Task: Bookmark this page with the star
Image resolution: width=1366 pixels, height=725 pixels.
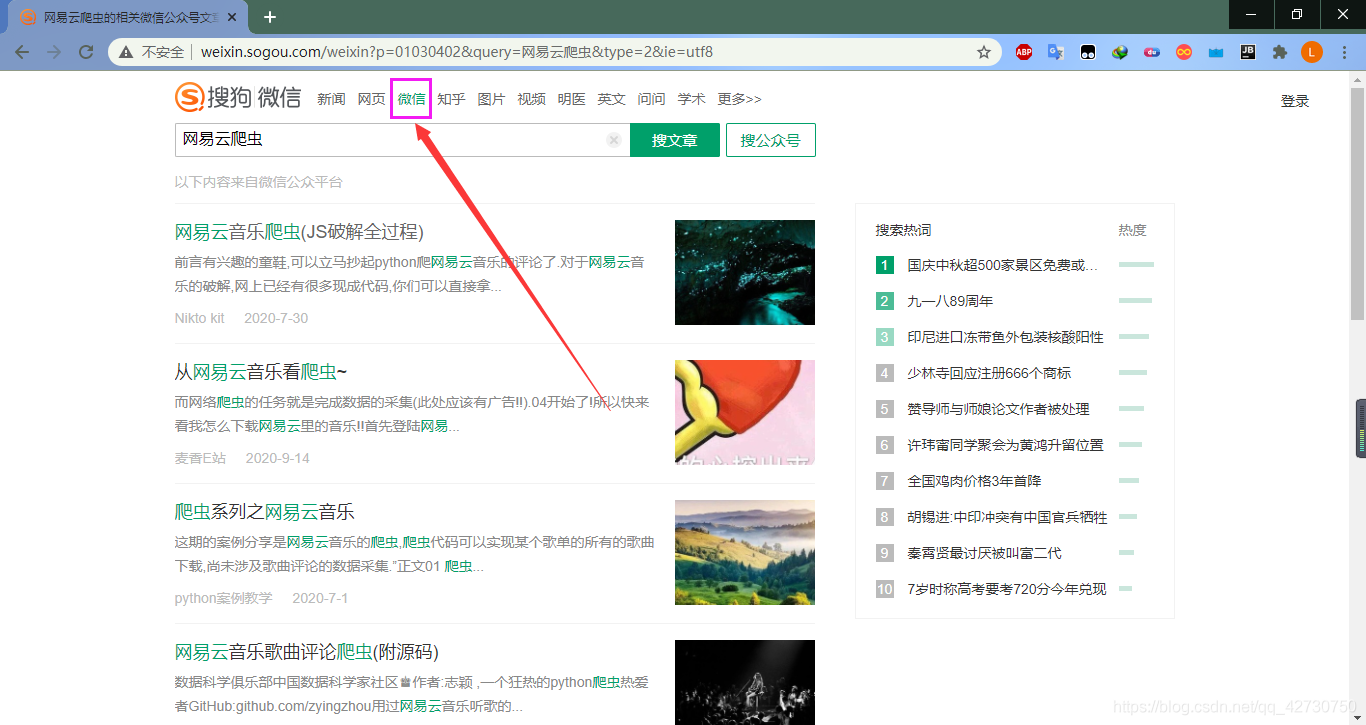Action: 984,52
